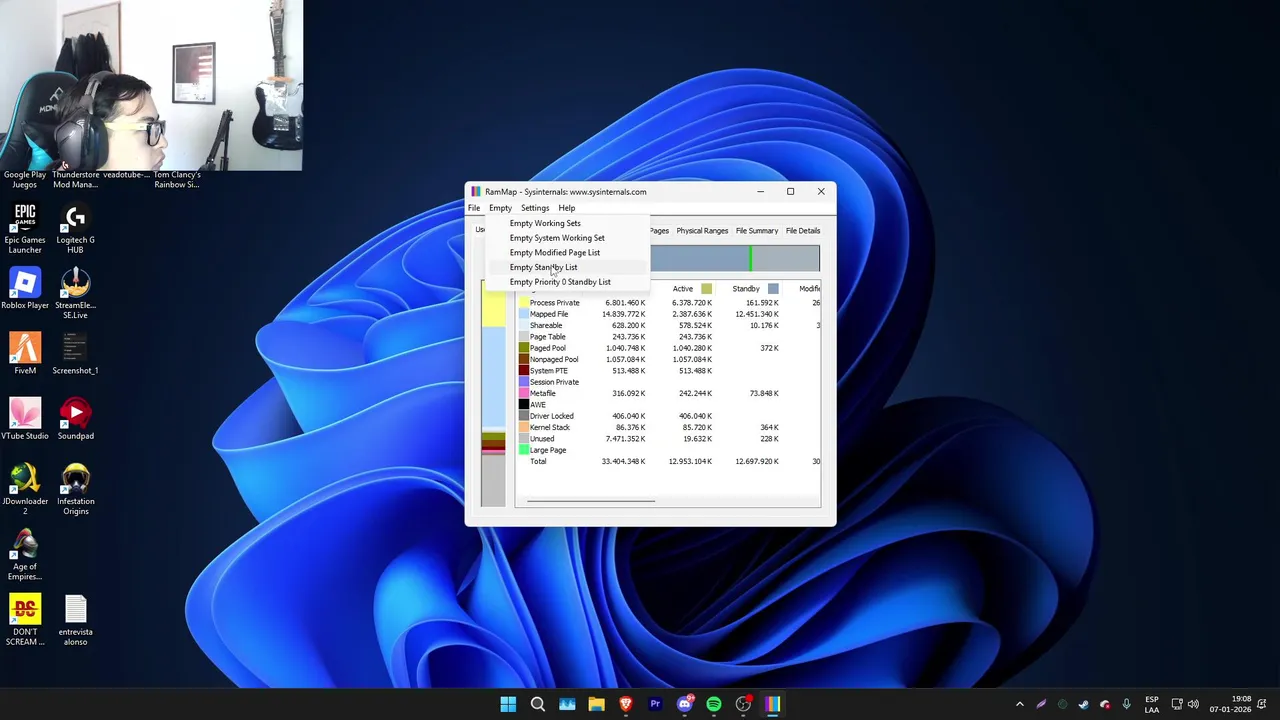The height and width of the screenshot is (720, 1280).
Task: Select the Paged Pool row label
Action: (x=547, y=348)
